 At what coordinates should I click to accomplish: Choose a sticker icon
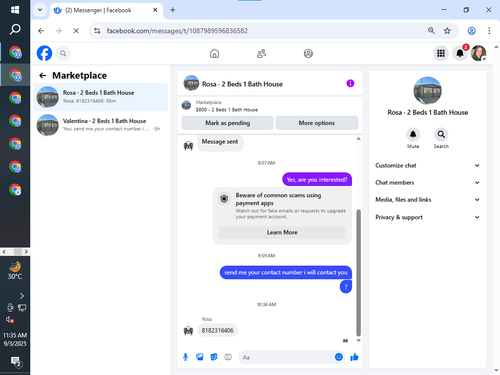[x=214, y=357]
